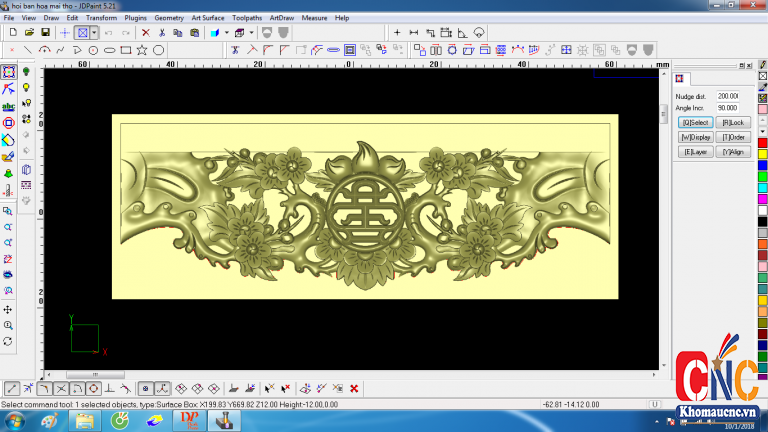Toggle the center point snap button
Screen dimensions: 768x432
145,388
